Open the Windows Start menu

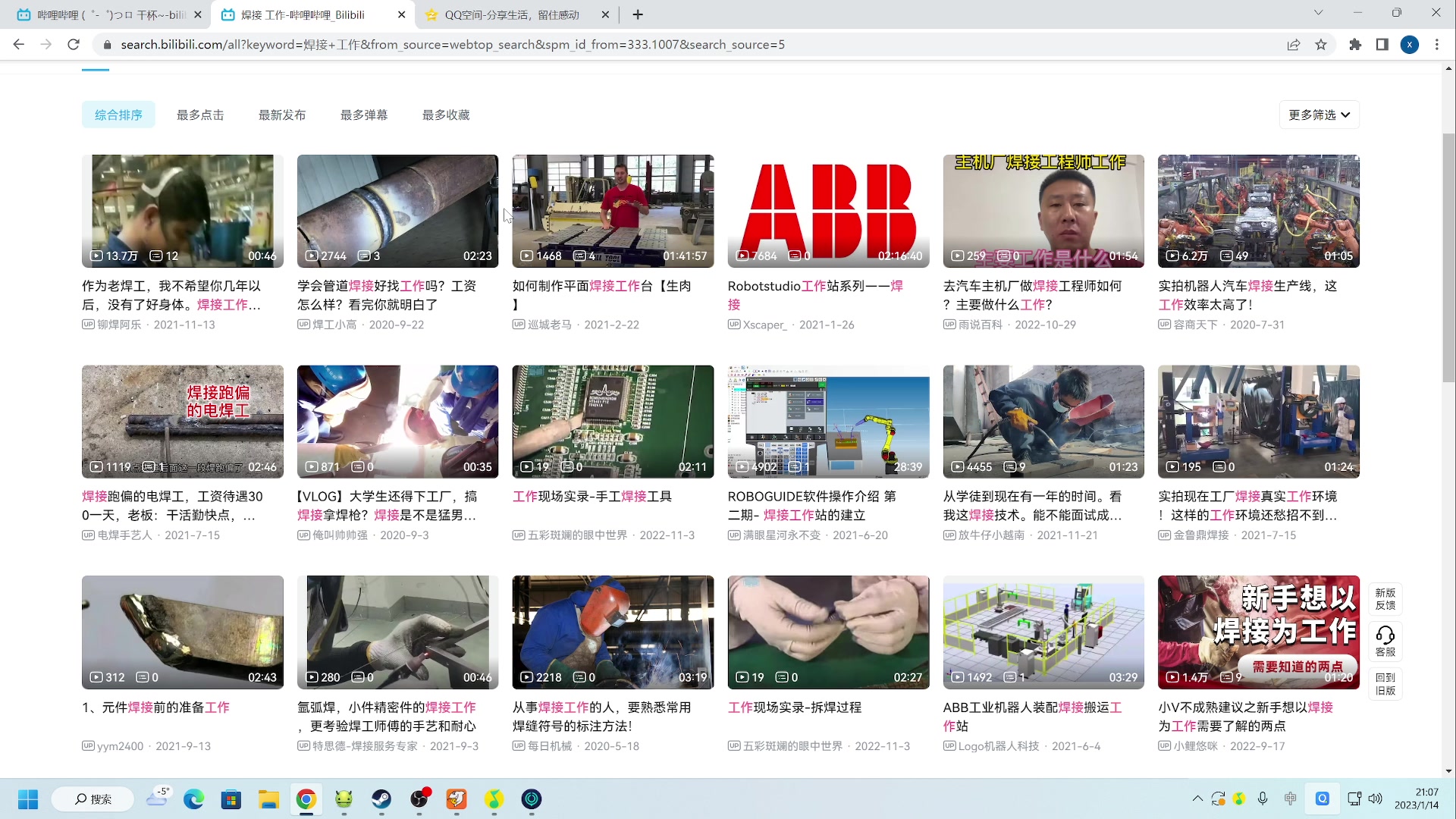click(27, 799)
